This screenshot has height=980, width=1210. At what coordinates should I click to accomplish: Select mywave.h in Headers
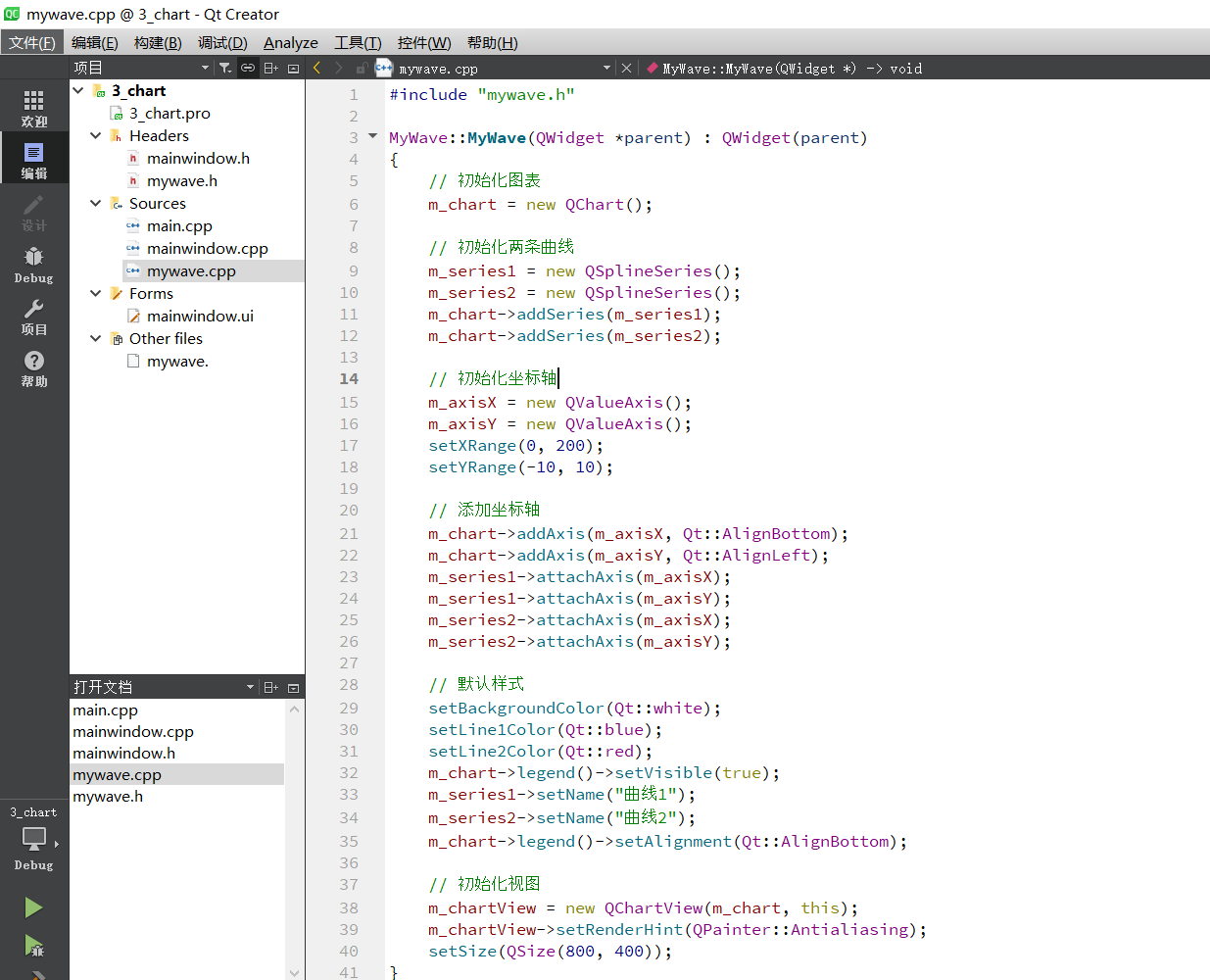[x=182, y=180]
